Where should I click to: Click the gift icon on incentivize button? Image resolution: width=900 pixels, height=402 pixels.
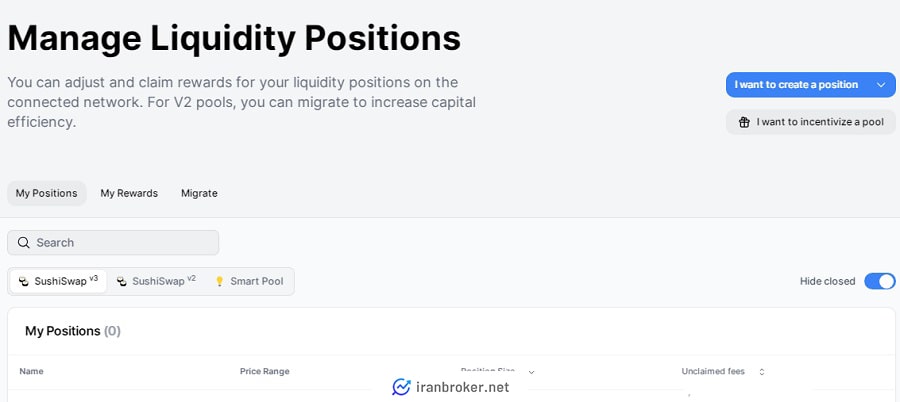pos(744,122)
